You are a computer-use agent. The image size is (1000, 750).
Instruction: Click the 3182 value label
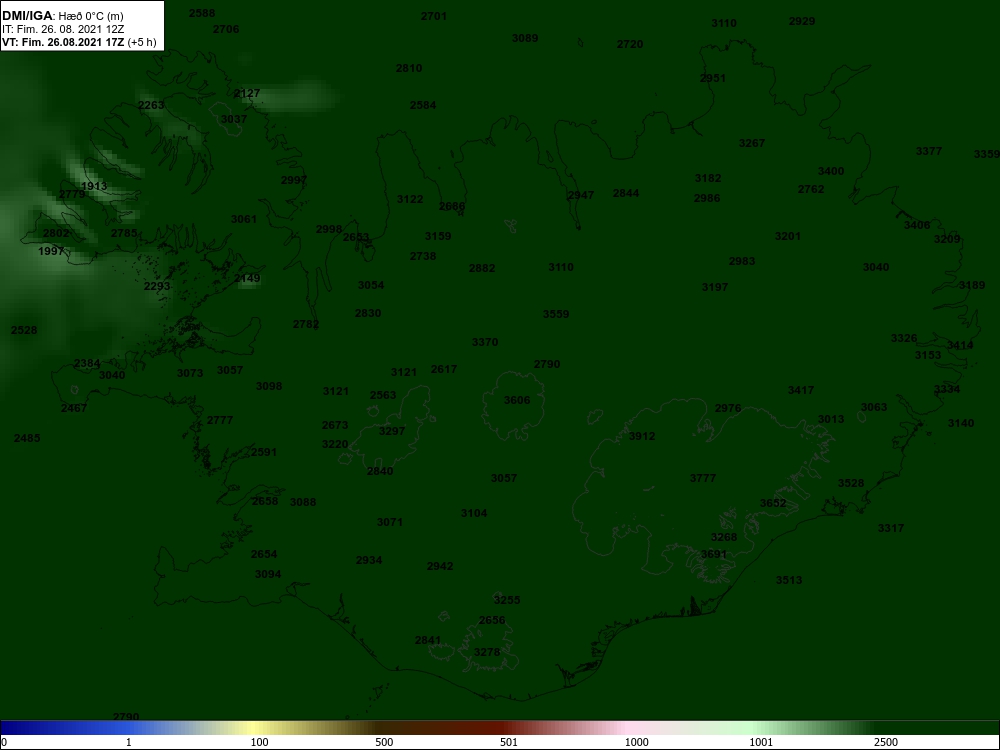pyautogui.click(x=708, y=178)
